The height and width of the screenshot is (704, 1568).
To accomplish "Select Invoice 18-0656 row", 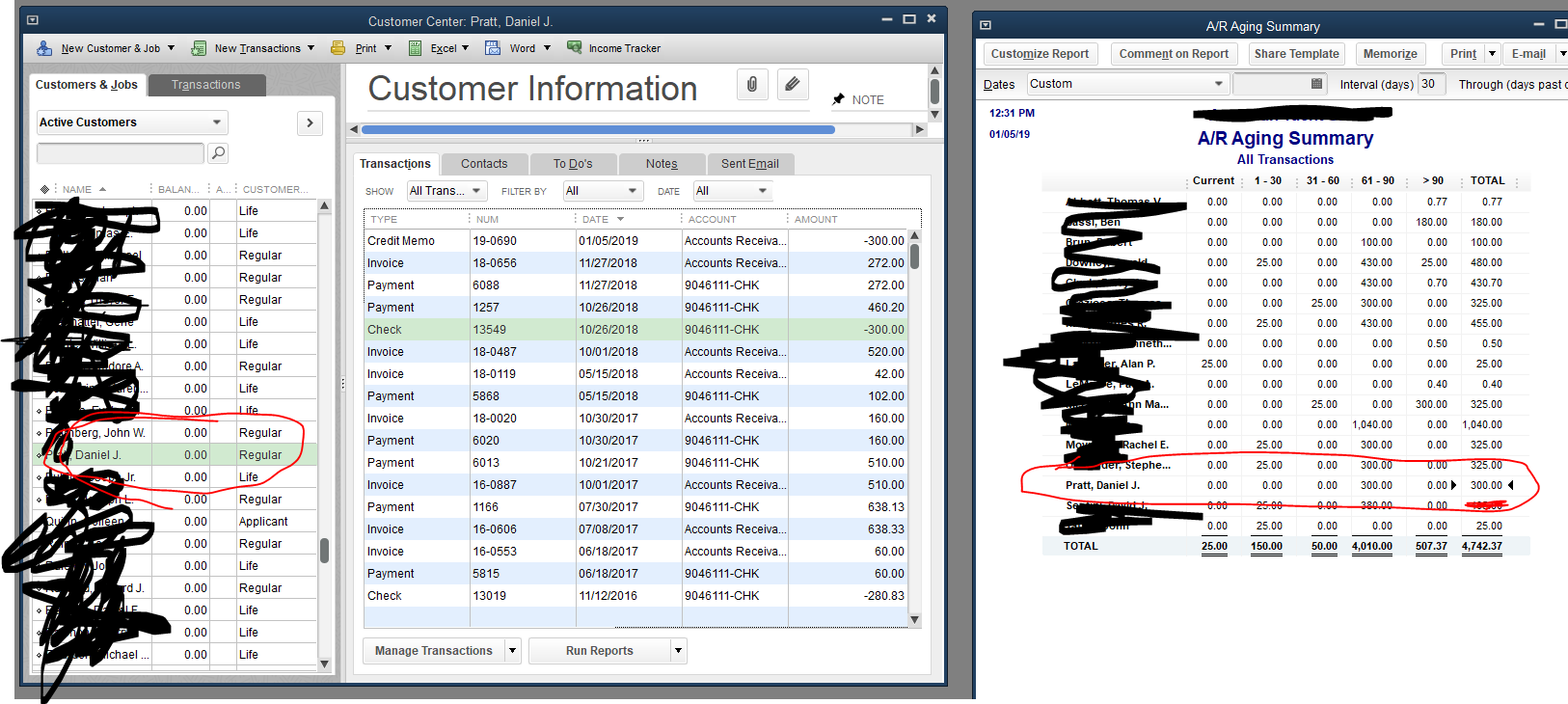I will (635, 263).
